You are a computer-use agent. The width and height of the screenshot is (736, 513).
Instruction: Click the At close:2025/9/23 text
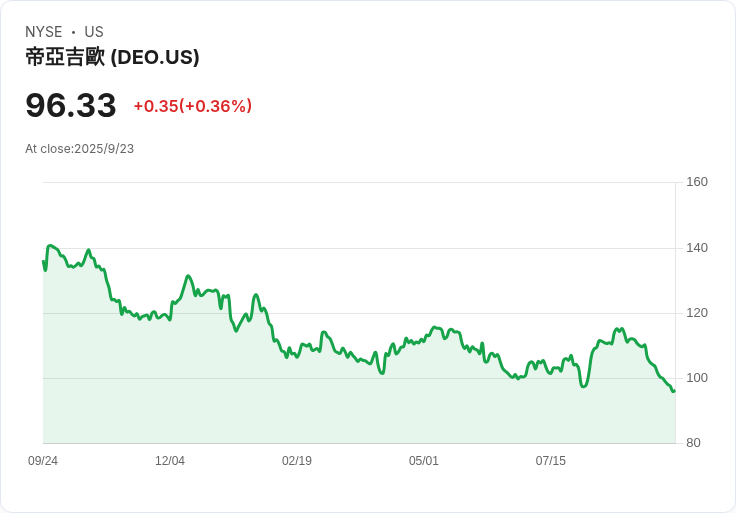[79, 149]
